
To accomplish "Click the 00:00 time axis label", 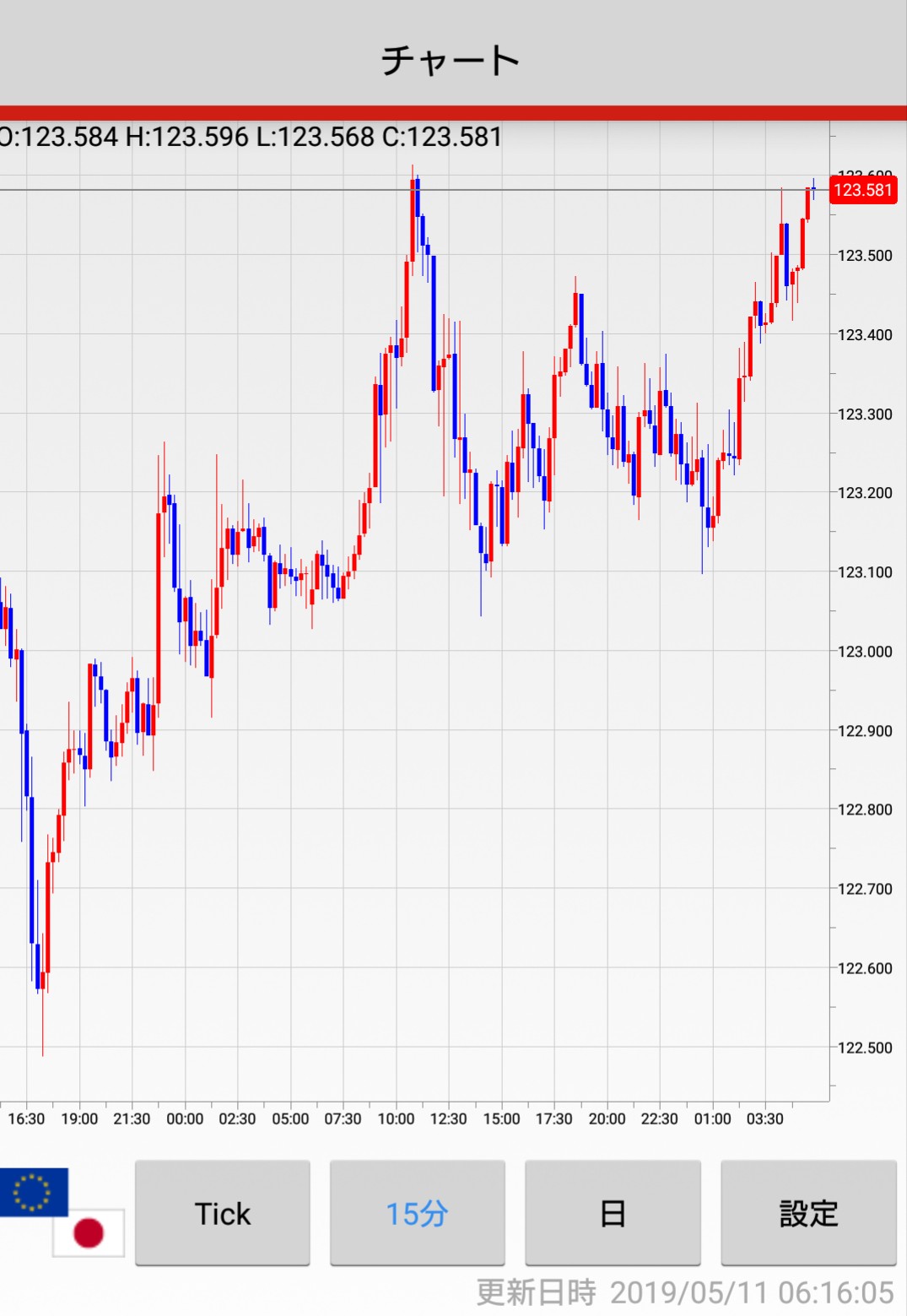I will tap(185, 1118).
